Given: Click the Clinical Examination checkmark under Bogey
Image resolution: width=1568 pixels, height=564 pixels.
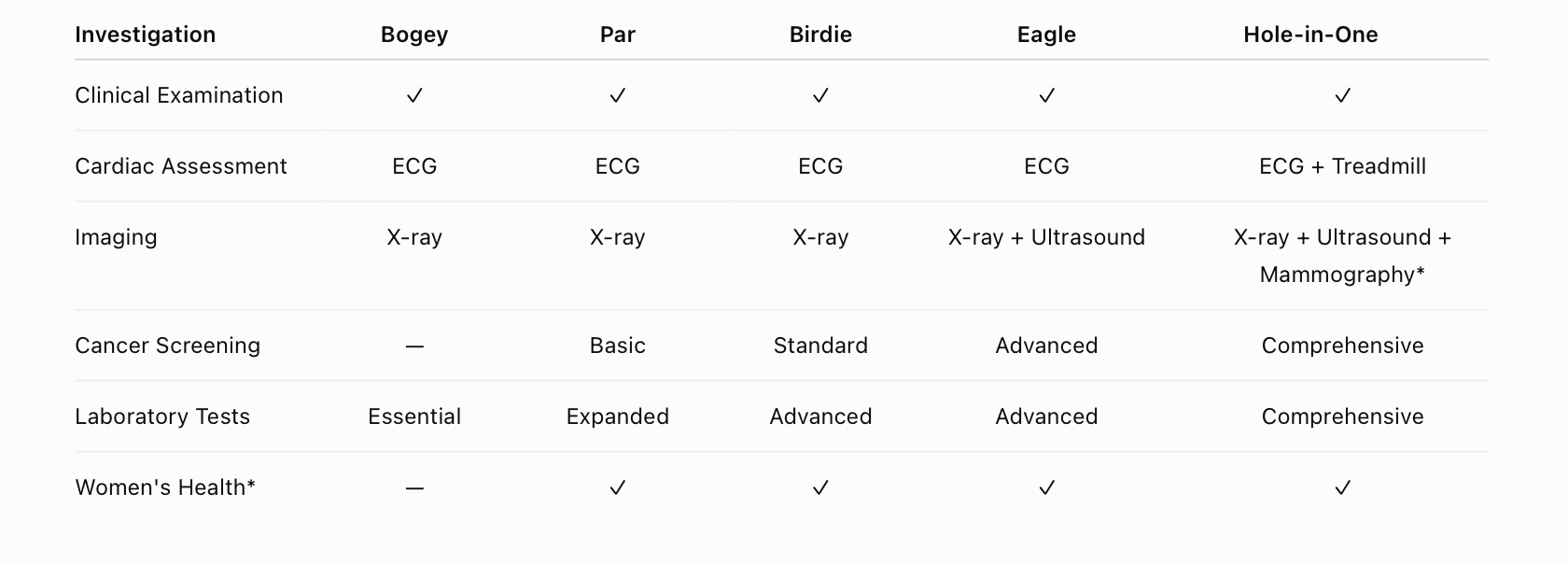Looking at the screenshot, I should [414, 95].
